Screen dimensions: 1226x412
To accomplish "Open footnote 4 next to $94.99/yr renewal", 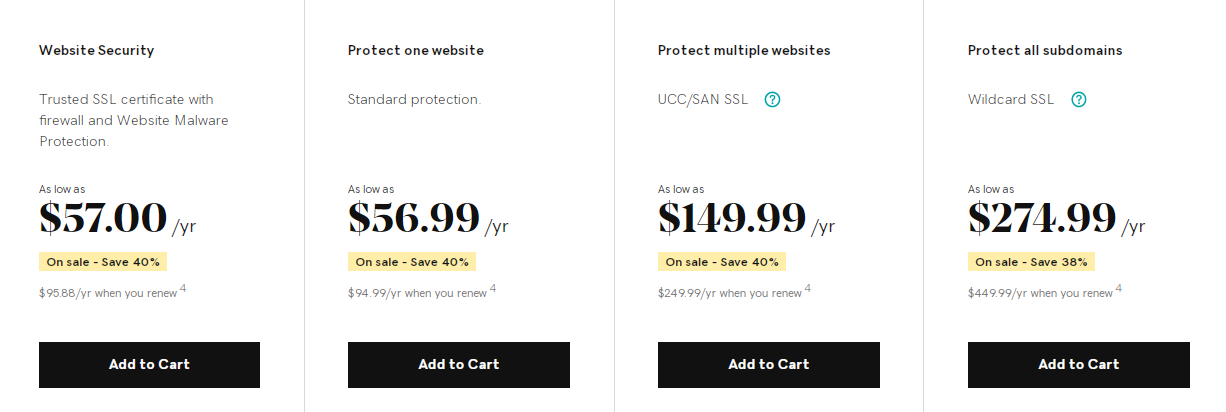I will point(493,289).
